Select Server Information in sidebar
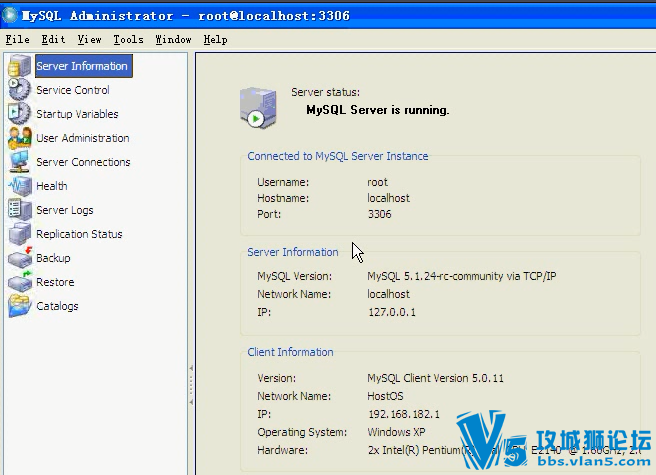656x475 pixels. click(82, 66)
